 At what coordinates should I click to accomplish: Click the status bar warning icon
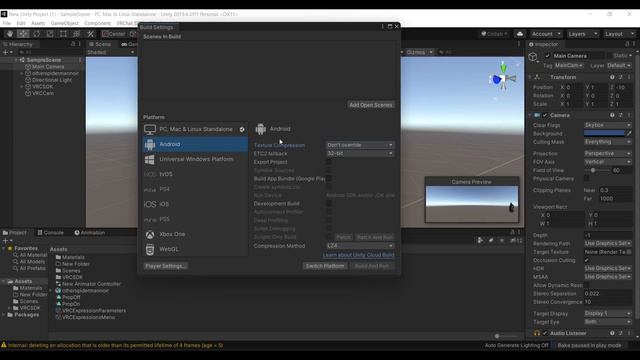click(x=4, y=345)
